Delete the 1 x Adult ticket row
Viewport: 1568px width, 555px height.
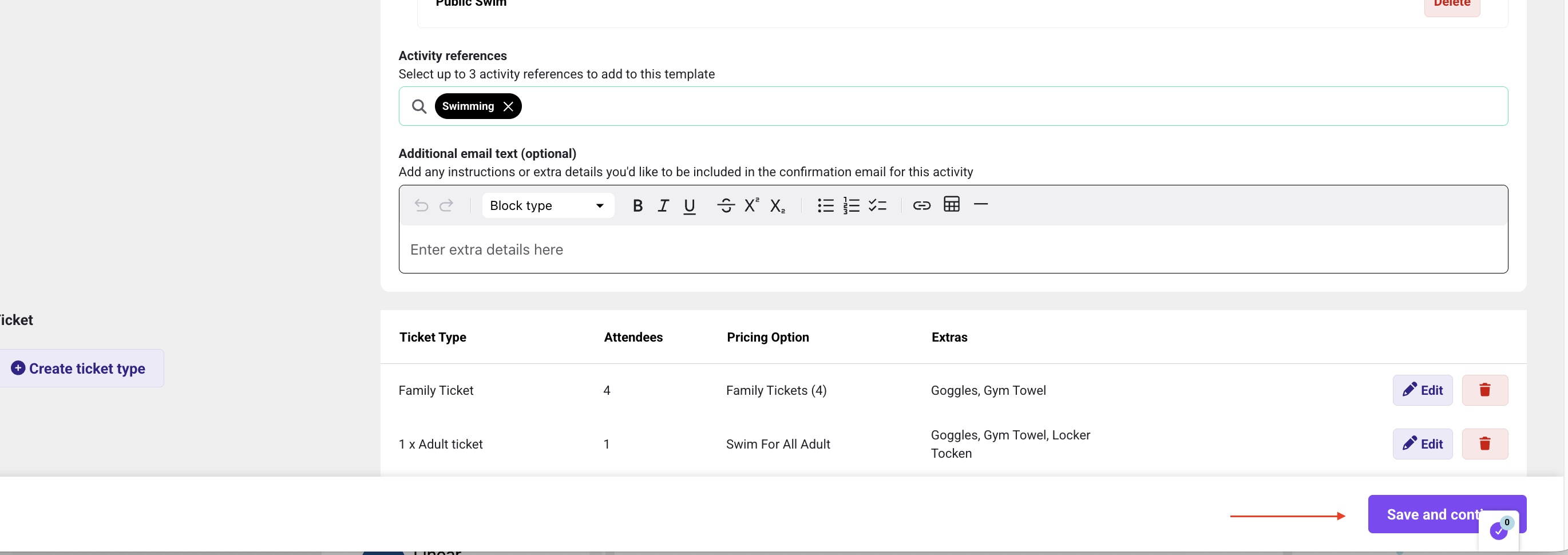click(x=1484, y=443)
